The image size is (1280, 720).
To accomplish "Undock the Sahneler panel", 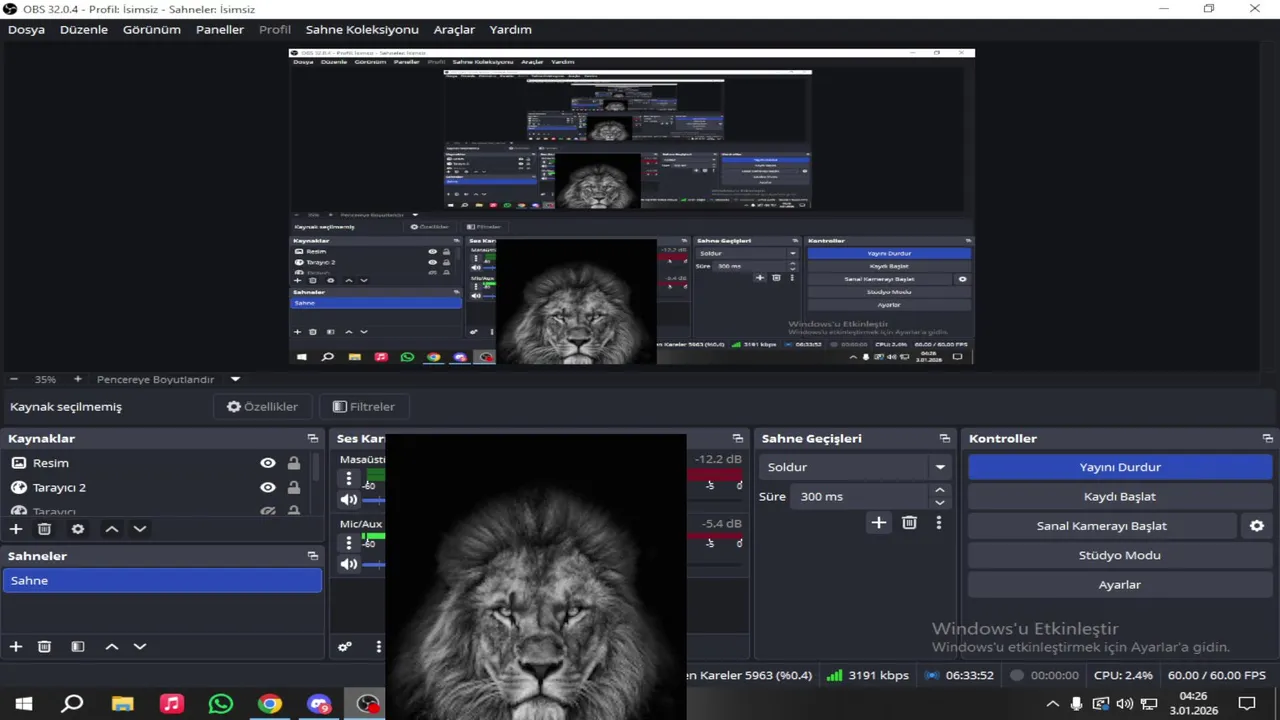I will coord(313,556).
